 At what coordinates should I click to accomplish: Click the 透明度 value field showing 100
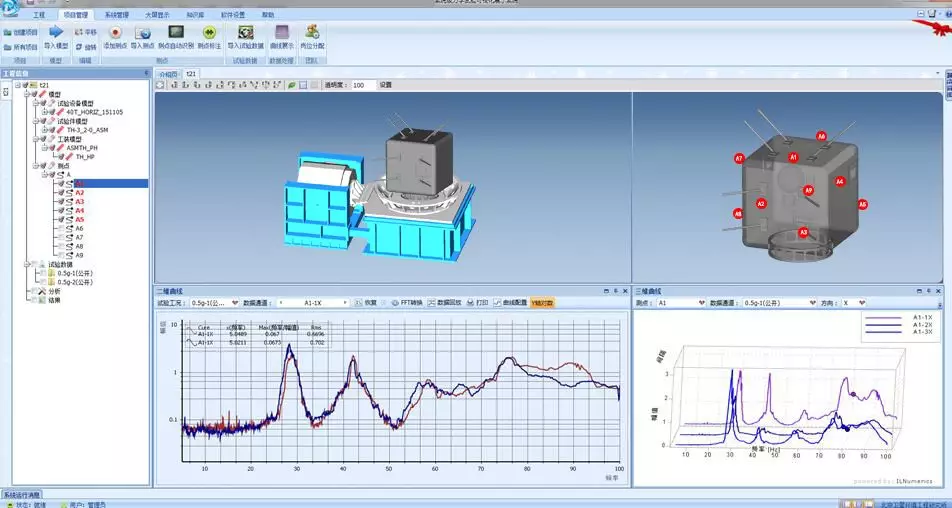pyautogui.click(x=362, y=85)
